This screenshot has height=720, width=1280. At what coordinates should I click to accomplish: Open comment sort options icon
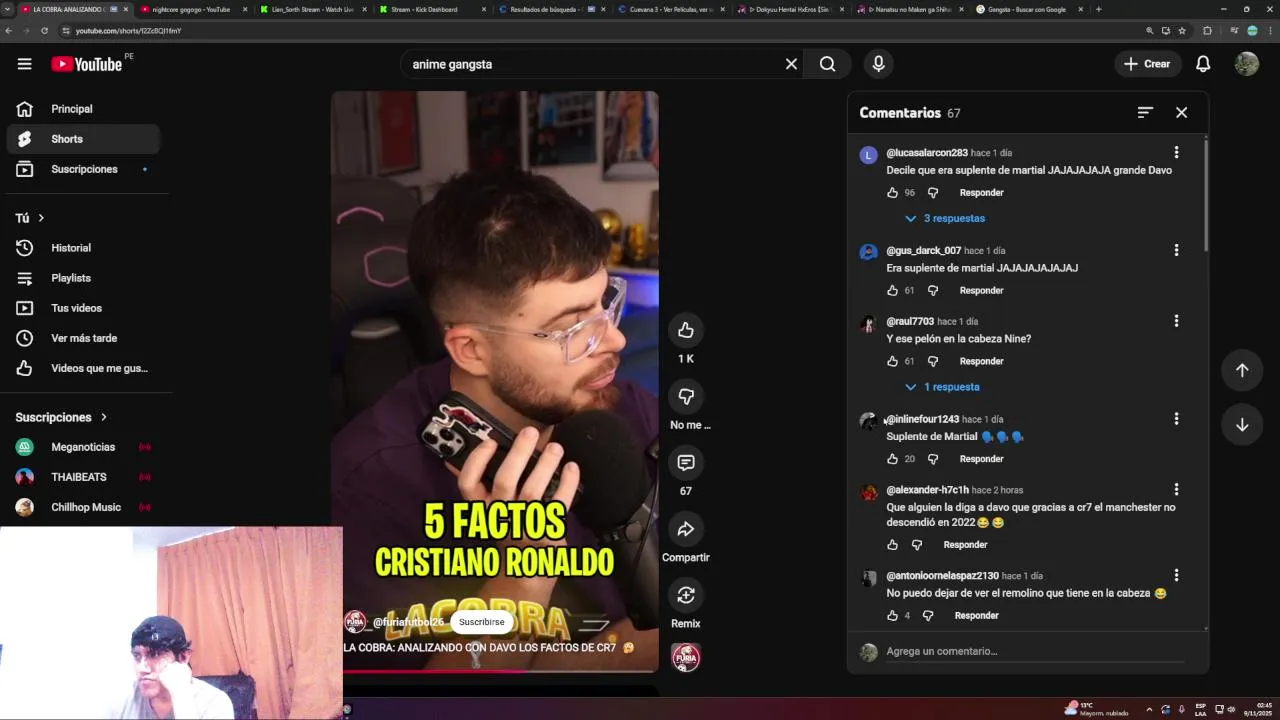[1145, 113]
